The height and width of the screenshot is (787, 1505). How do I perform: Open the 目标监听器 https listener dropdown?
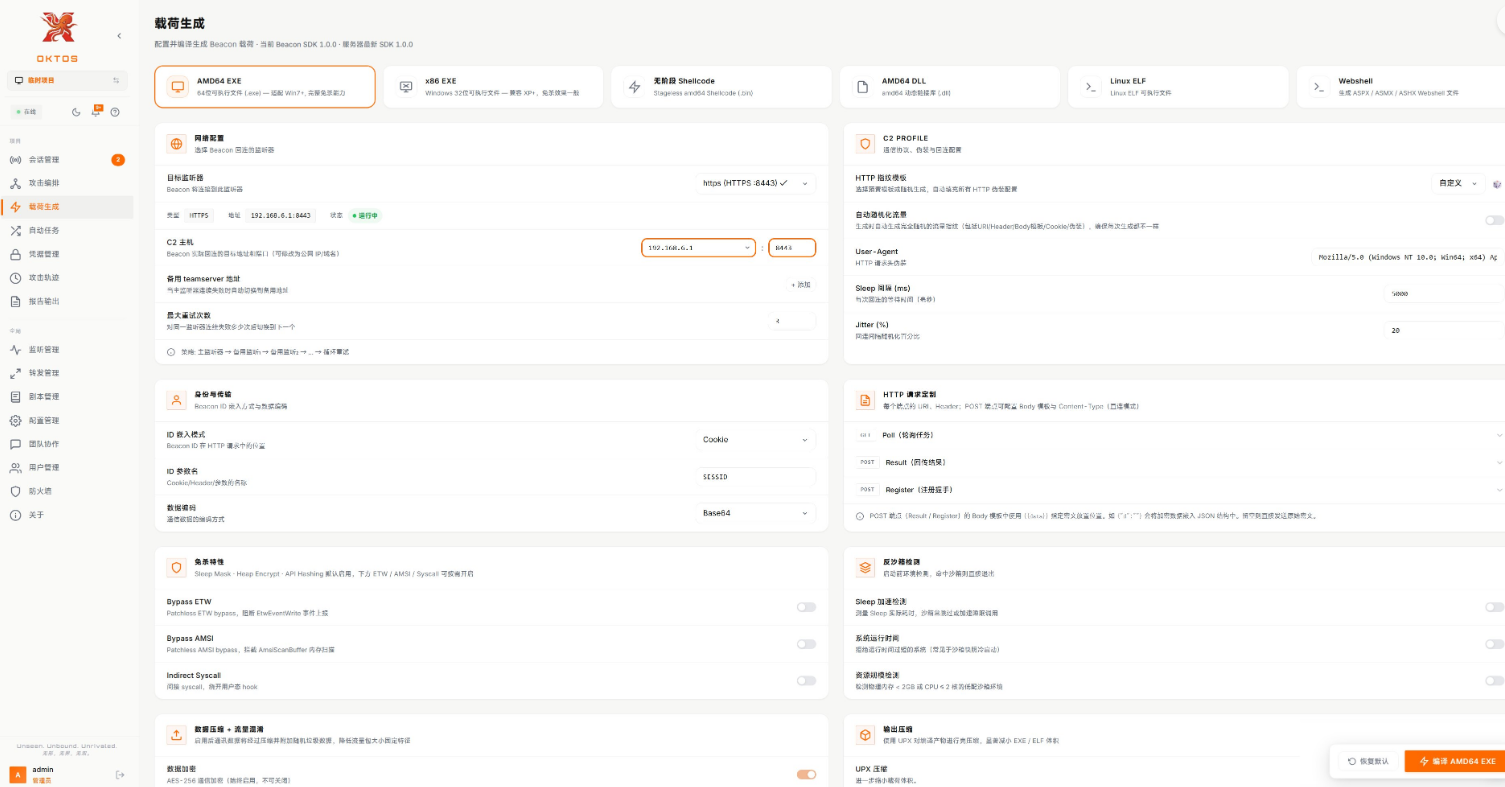(x=756, y=183)
